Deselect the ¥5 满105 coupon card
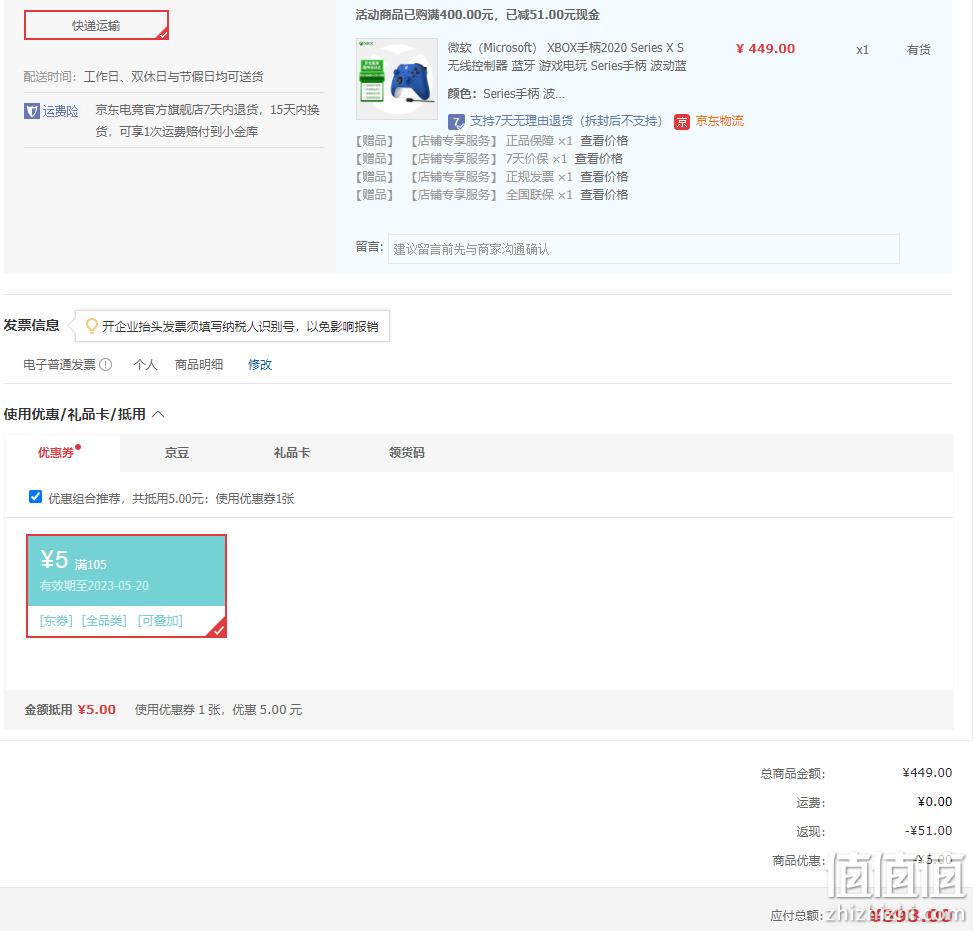The image size is (975, 931). [x=126, y=586]
